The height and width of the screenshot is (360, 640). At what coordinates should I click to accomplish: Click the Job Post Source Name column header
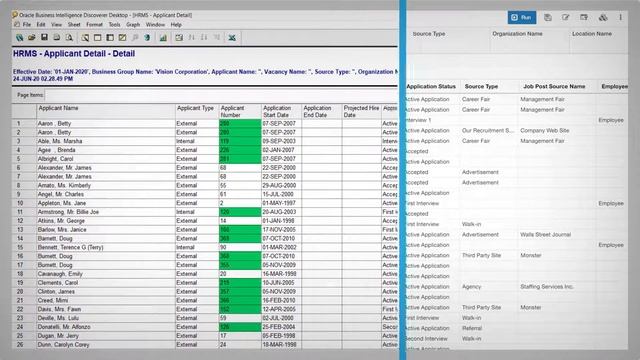tap(554, 87)
